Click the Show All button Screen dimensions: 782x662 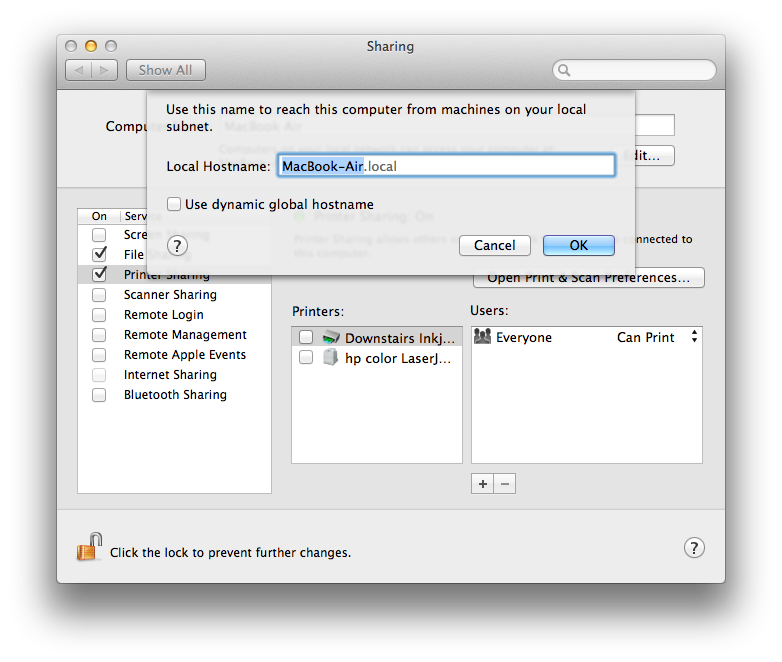pyautogui.click(x=166, y=70)
